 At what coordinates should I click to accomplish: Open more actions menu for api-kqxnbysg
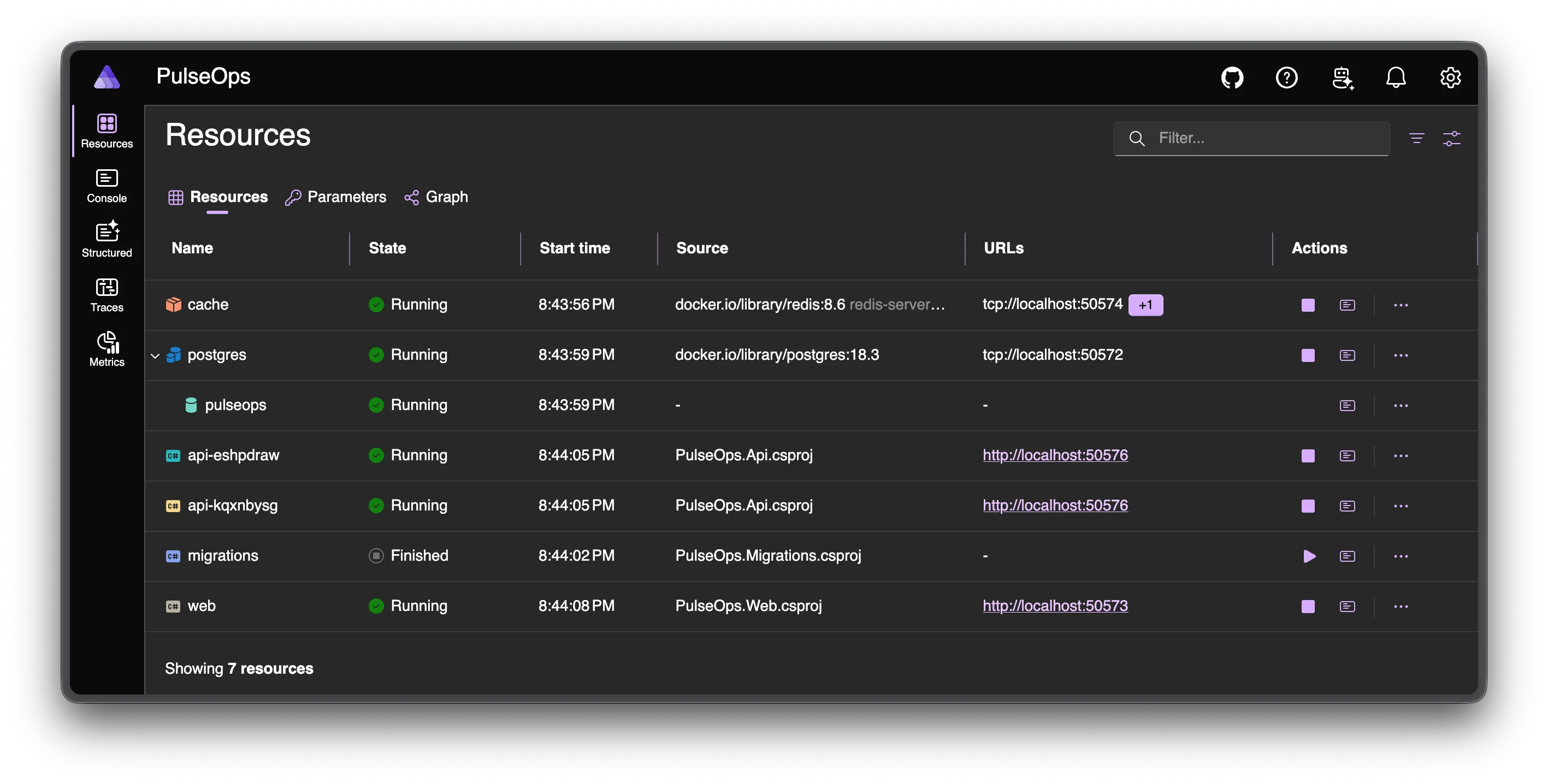coord(1401,506)
